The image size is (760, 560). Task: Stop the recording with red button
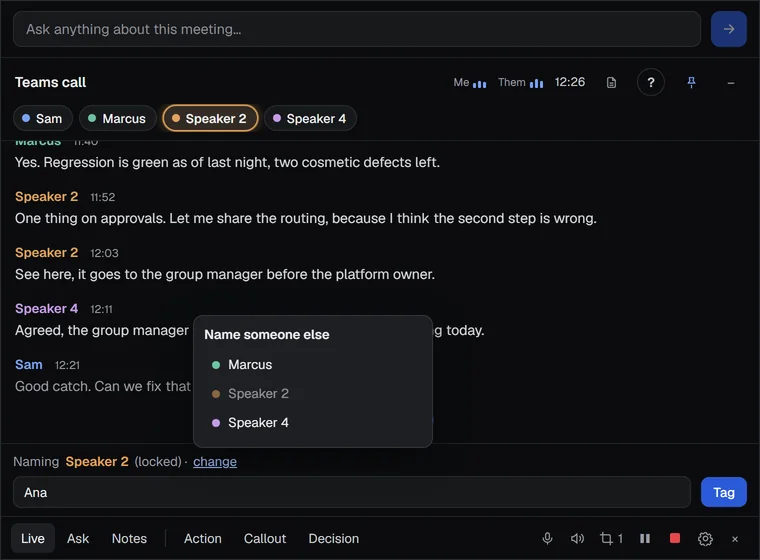[675, 538]
